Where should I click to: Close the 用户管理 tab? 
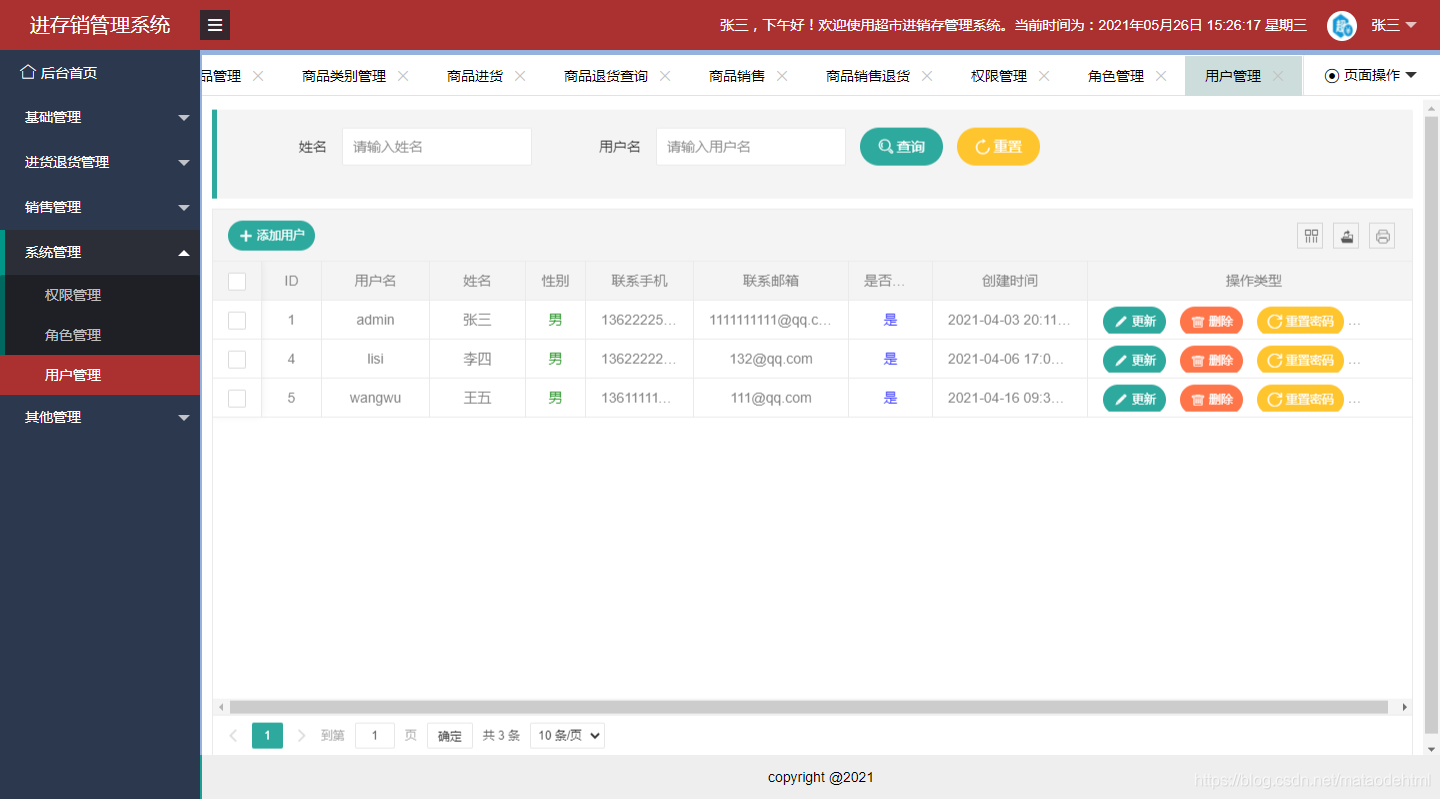1278,75
